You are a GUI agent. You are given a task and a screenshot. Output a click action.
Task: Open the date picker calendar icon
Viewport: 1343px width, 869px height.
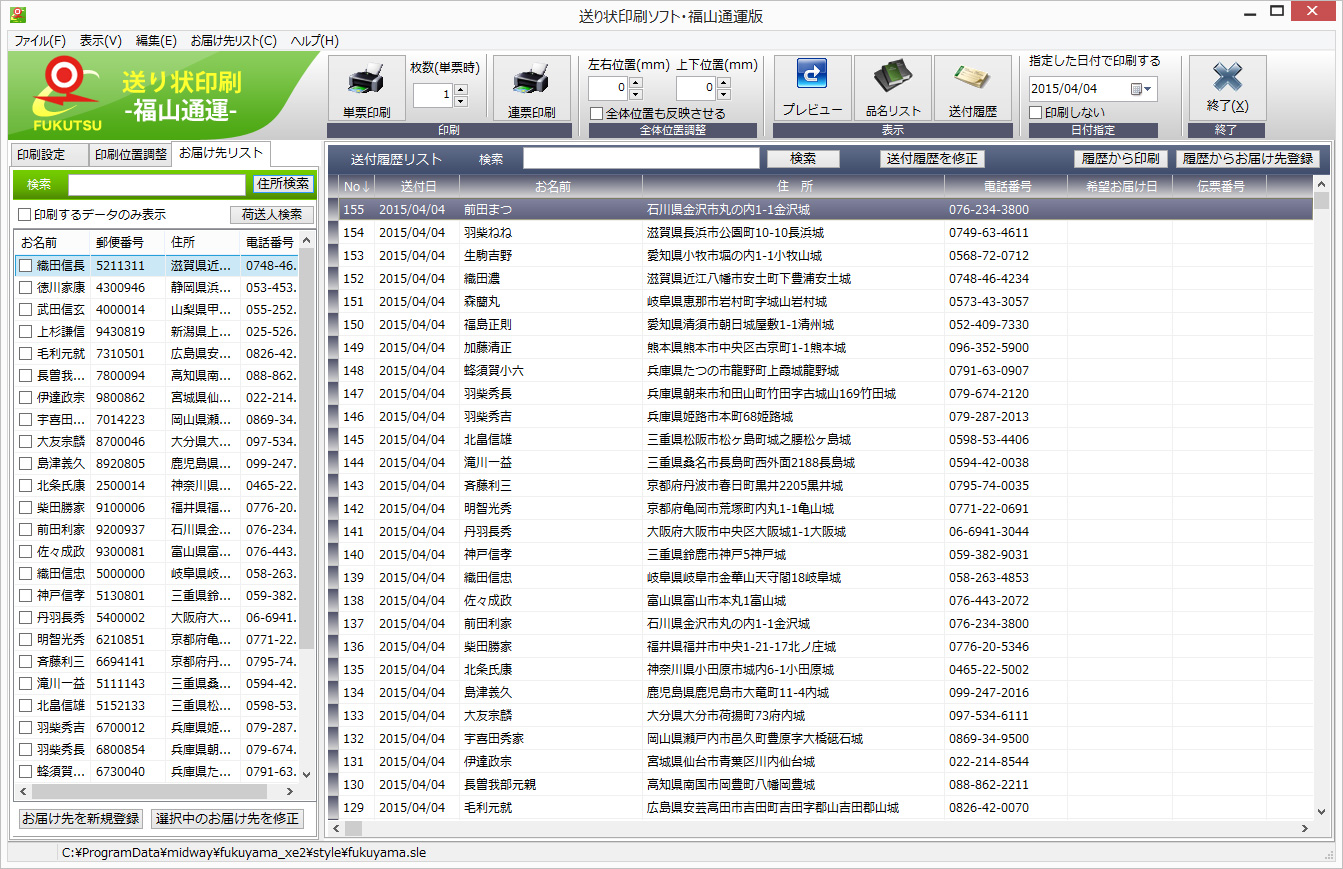[1141, 89]
